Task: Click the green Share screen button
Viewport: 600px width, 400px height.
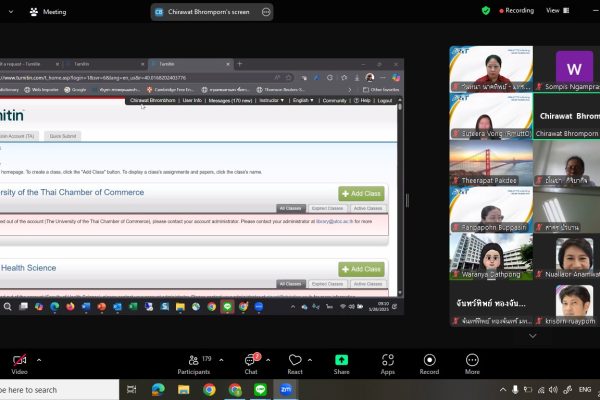Action: point(341,364)
